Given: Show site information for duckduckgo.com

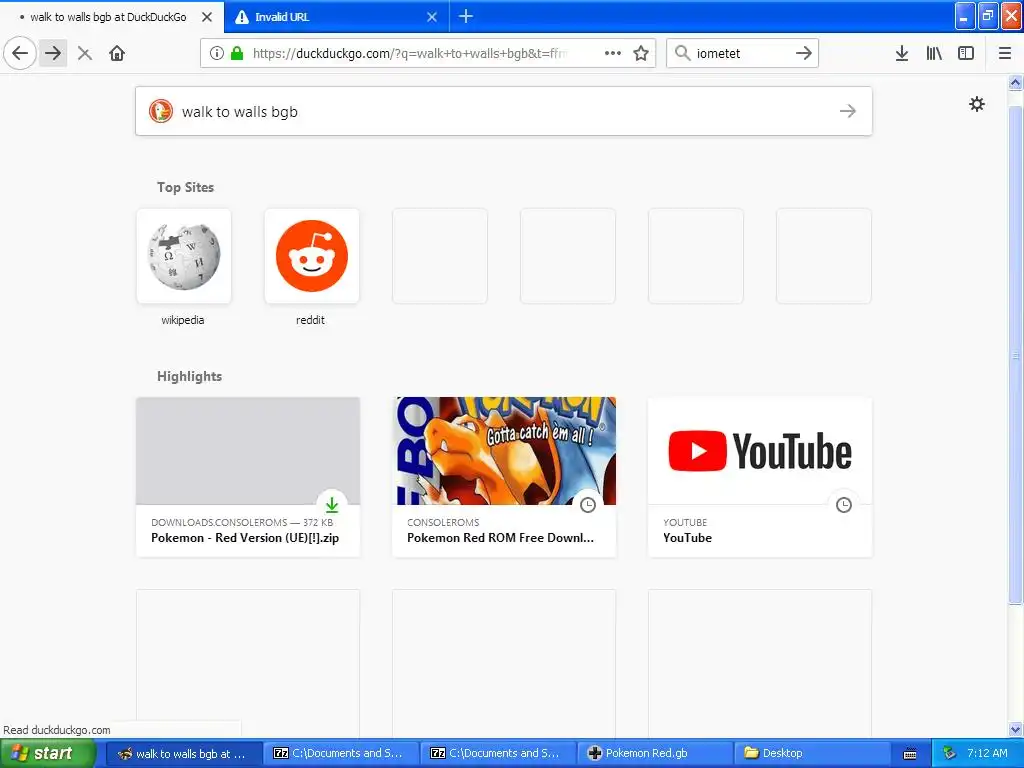Looking at the screenshot, I should 217,54.
